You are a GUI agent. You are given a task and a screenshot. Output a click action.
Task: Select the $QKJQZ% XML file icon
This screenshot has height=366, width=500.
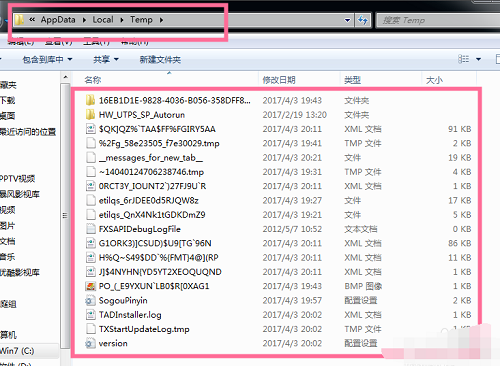pyautogui.click(x=90, y=129)
